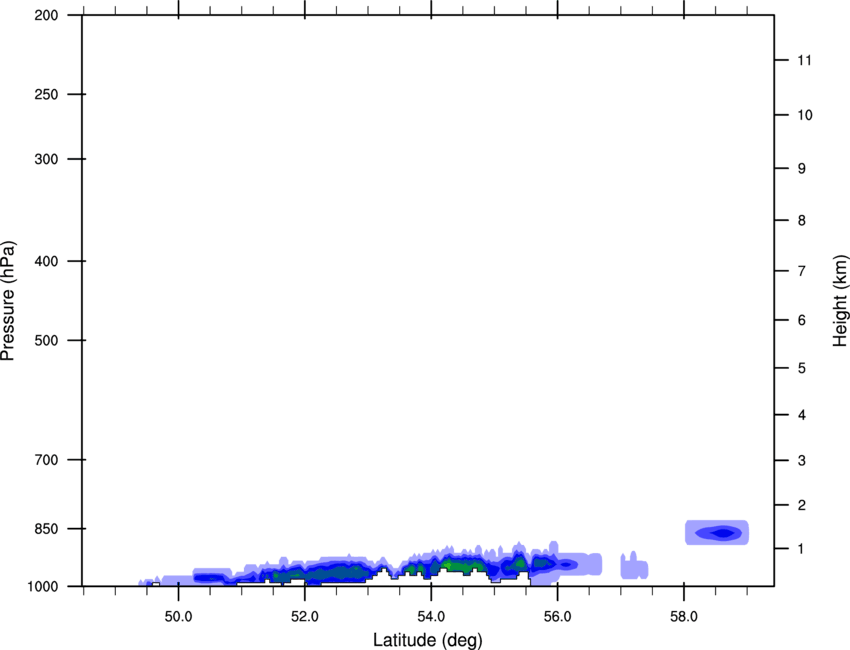This screenshot has width=850, height=650.
Task: Click latitude tick label 52.0
Action: pos(305,617)
